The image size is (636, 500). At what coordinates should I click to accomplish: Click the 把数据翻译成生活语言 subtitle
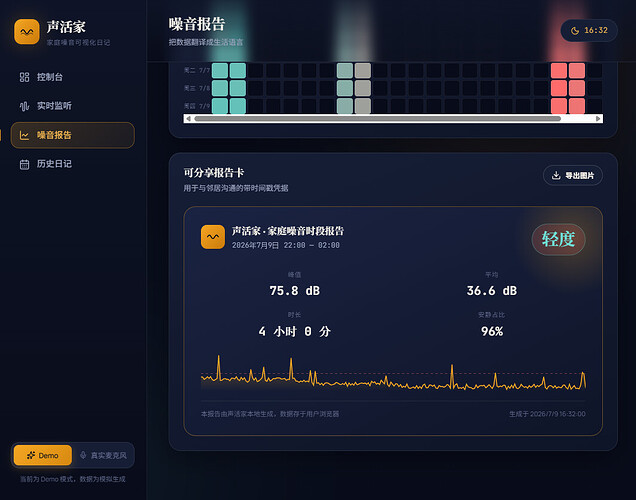point(206,42)
